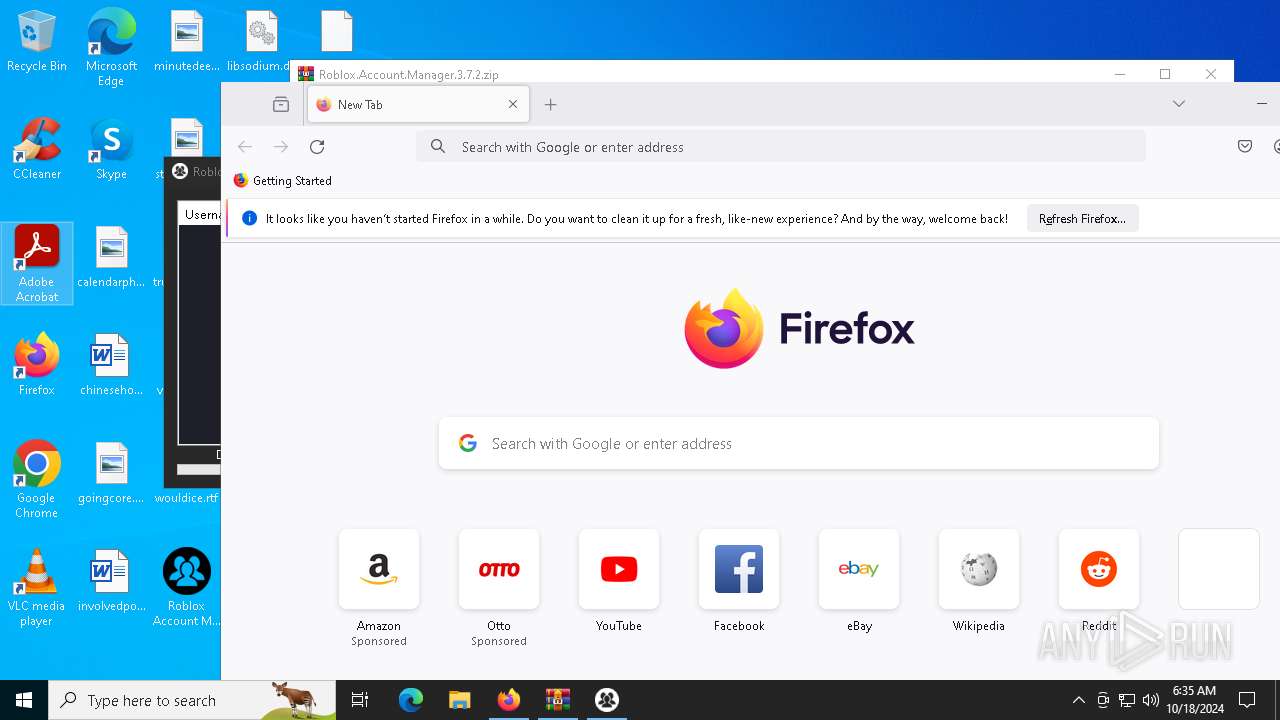Open clock showing 6:35 AM
The image size is (1280, 720).
coord(1195,700)
